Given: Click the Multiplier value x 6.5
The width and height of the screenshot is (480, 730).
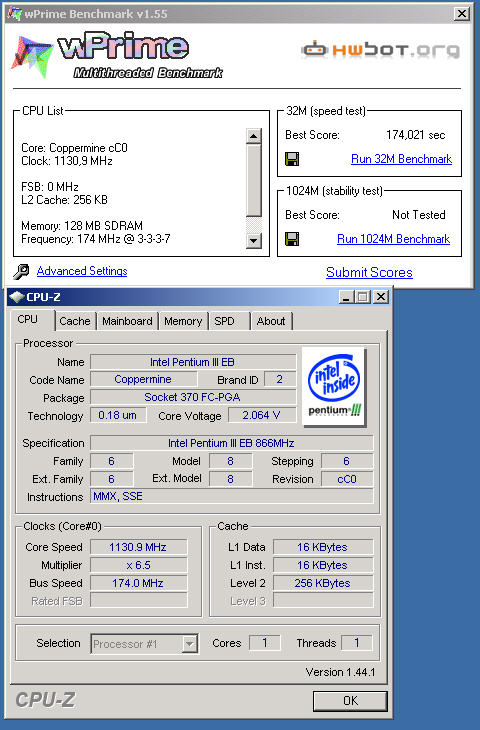Looking at the screenshot, I should (x=138, y=565).
